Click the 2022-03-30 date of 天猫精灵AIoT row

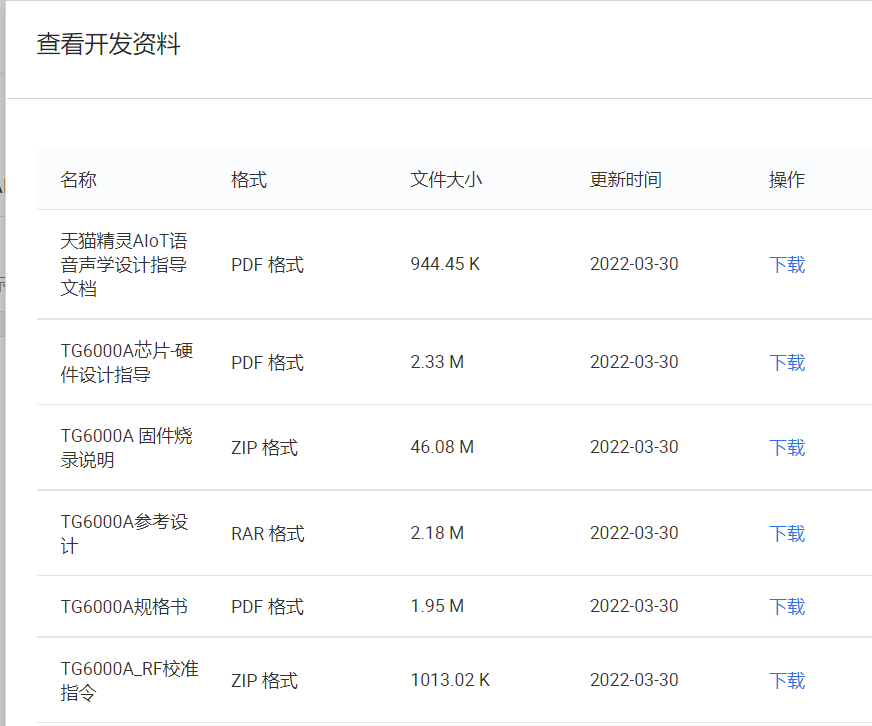(x=634, y=264)
